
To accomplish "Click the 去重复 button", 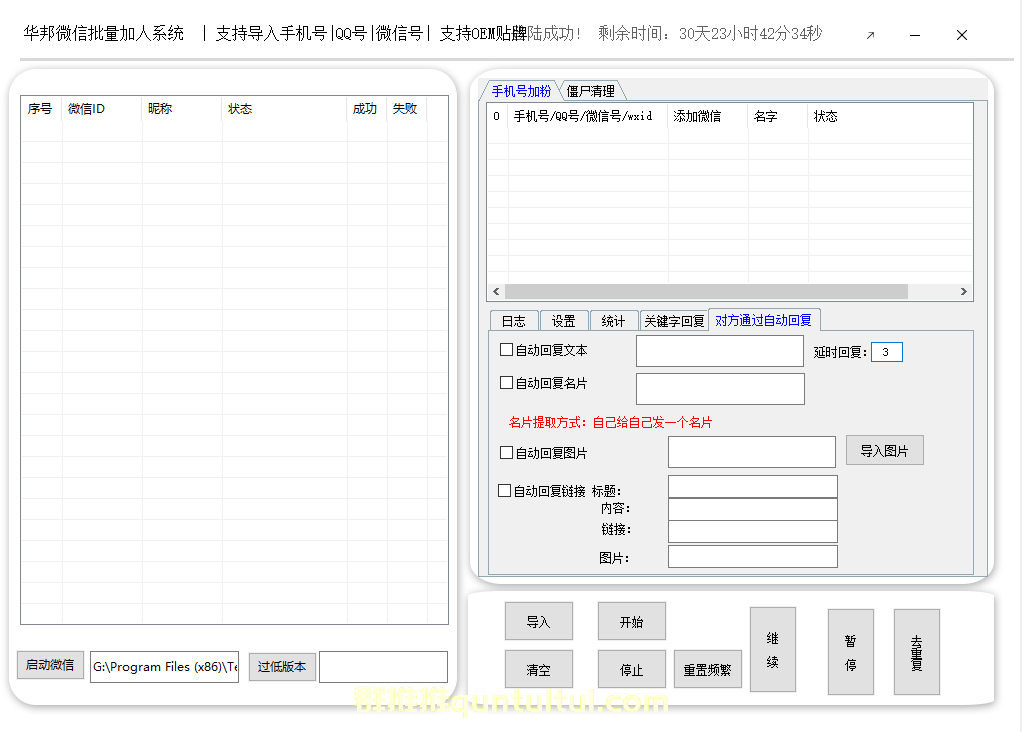I will tap(916, 652).
